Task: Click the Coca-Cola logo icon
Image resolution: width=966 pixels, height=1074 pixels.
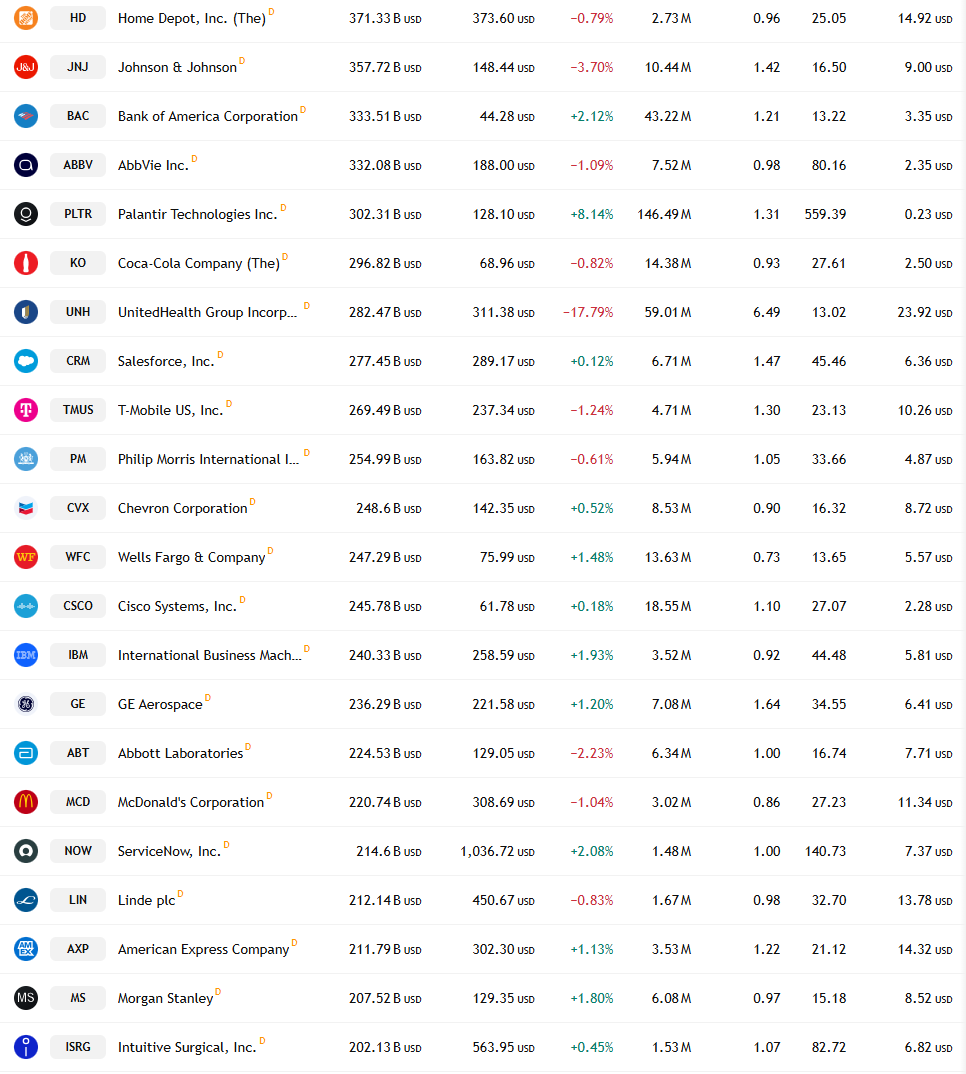Action: [x=26, y=263]
